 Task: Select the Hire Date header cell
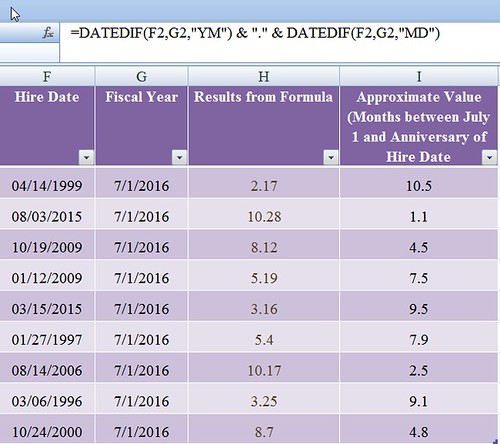(x=47, y=126)
